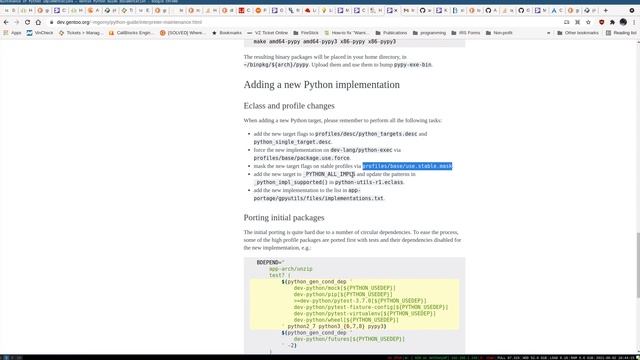Open the starred Bookmarks shortcut

point(227,33)
